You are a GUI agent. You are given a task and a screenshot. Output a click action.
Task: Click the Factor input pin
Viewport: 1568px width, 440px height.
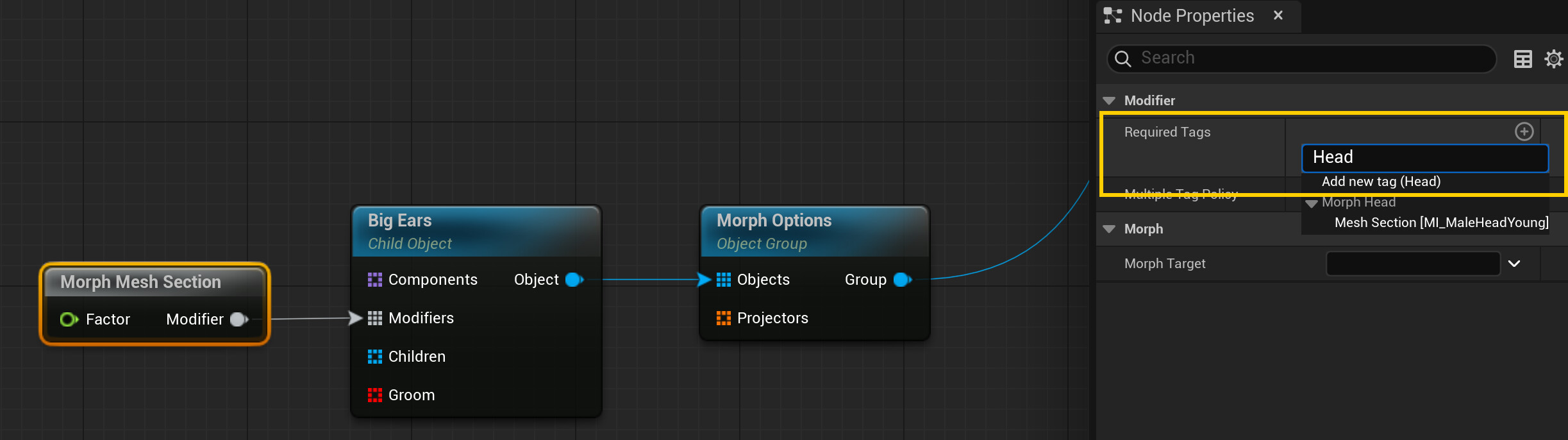pyautogui.click(x=69, y=319)
